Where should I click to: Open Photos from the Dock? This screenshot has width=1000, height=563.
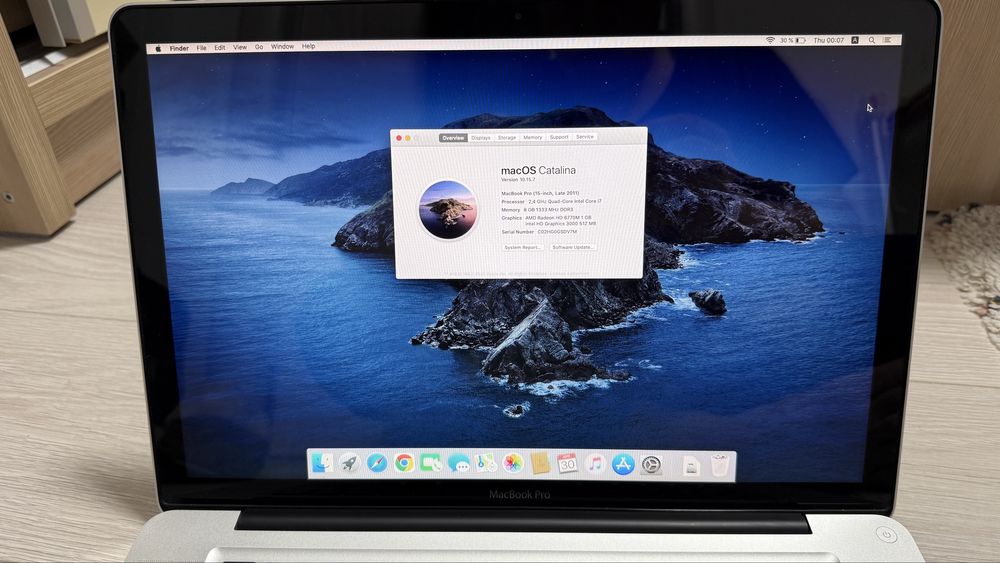click(x=513, y=464)
